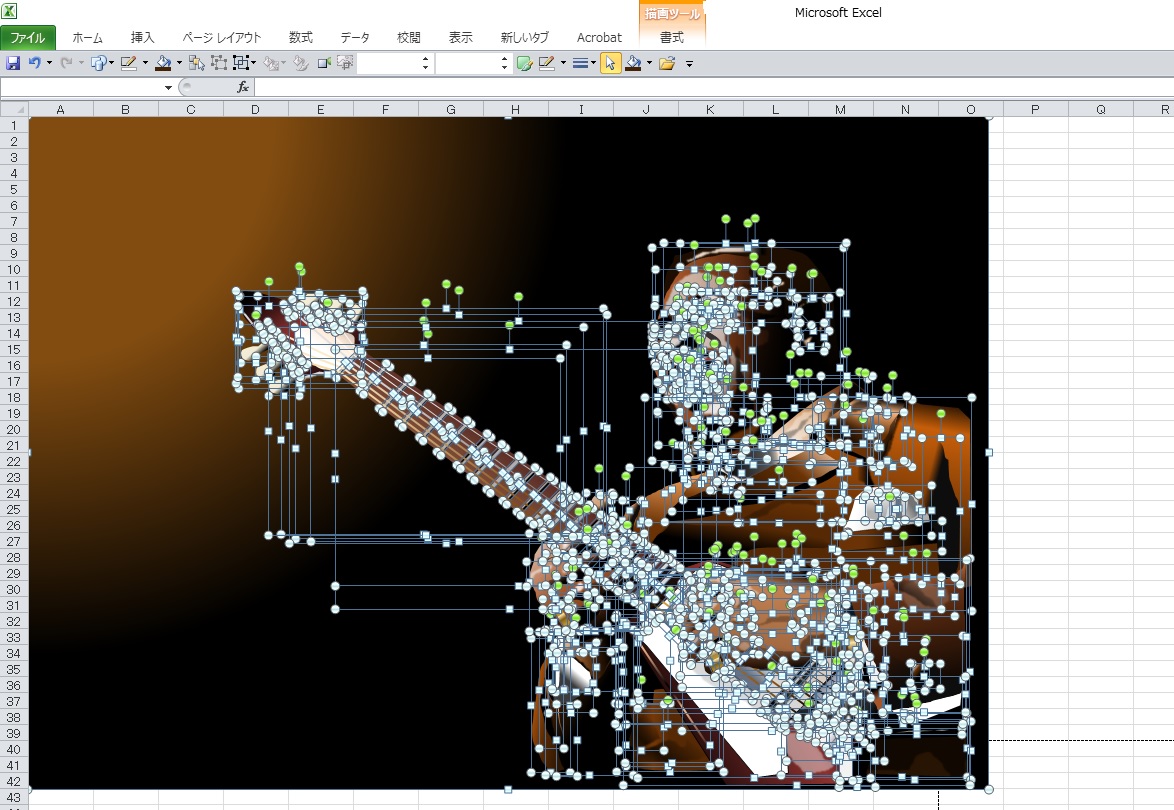
Task: Open the second outline pen dropdown
Action: coord(563,64)
